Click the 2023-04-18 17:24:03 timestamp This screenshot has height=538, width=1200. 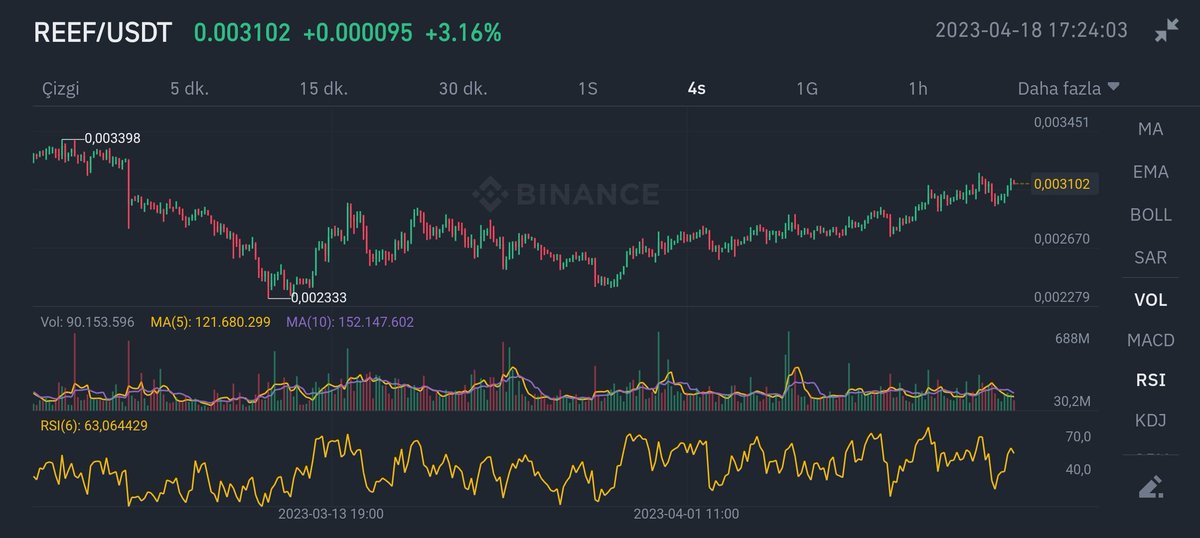click(1031, 30)
